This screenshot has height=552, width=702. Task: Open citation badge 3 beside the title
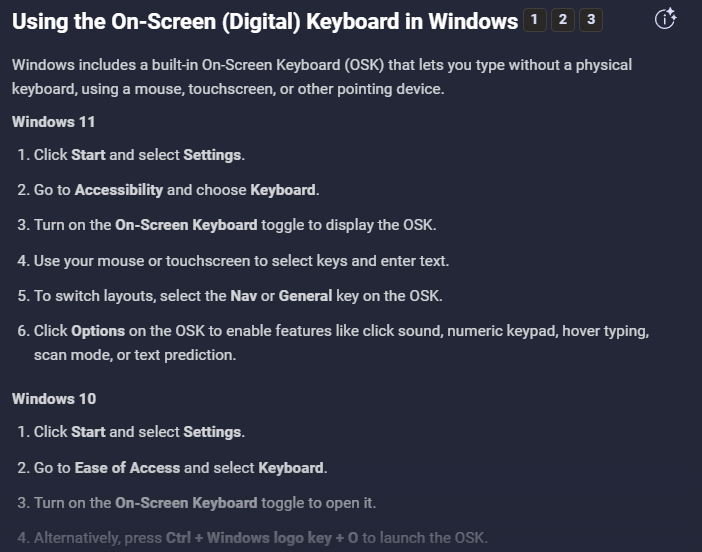click(591, 20)
